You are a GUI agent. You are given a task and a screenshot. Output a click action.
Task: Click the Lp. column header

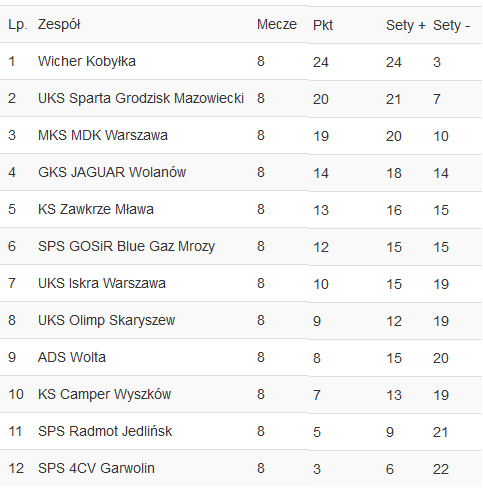coord(18,24)
